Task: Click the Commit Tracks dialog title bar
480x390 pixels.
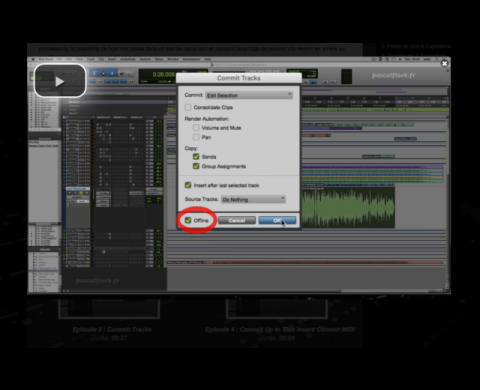Action: click(x=239, y=78)
